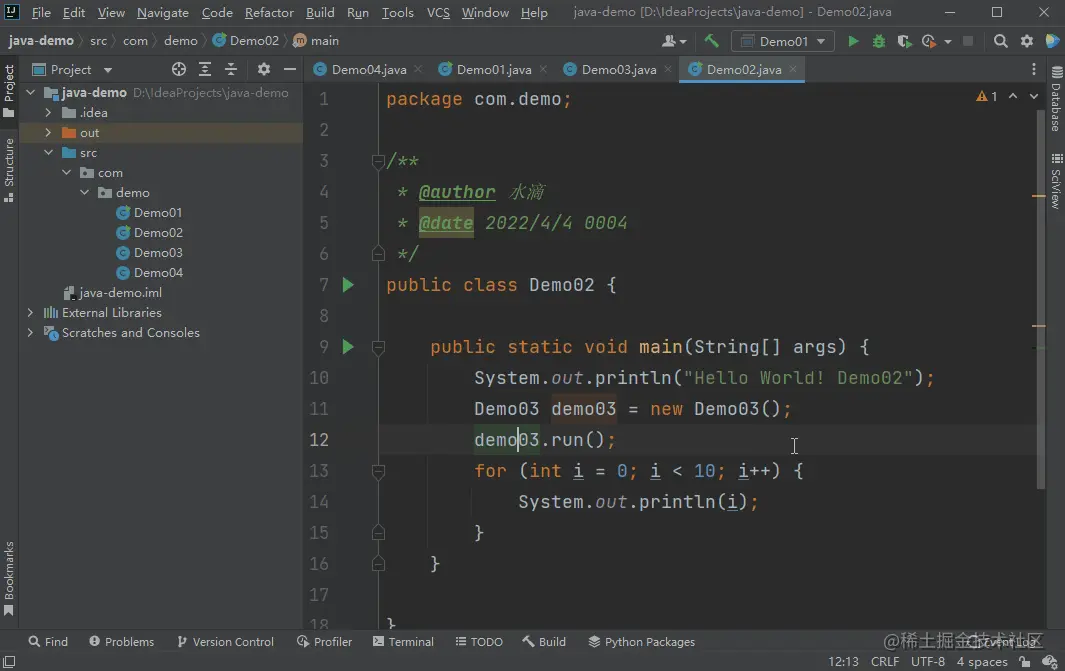The image size is (1065, 671).
Task: Build project with hammer icon
Action: (x=711, y=41)
